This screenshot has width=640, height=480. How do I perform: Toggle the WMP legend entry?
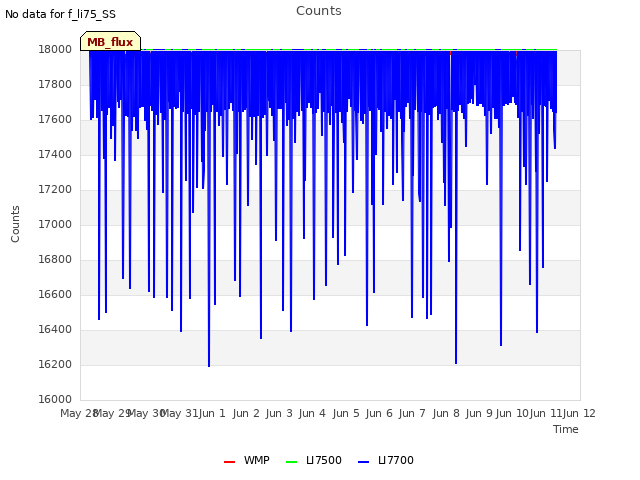tap(247, 460)
